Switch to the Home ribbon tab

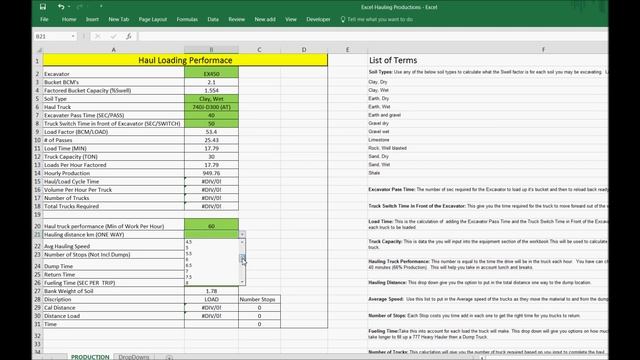69,19
